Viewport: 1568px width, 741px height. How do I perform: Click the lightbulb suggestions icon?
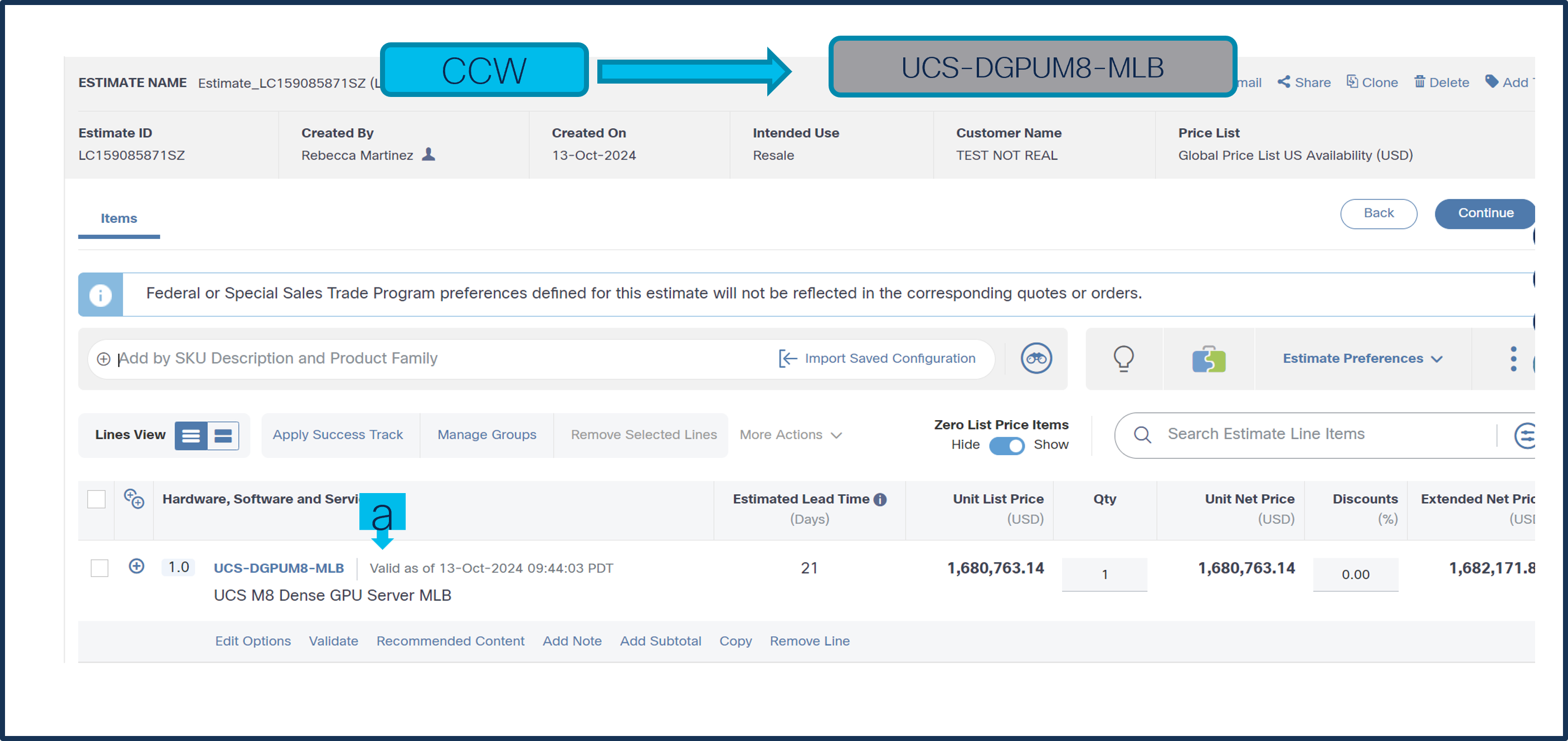(1123, 358)
